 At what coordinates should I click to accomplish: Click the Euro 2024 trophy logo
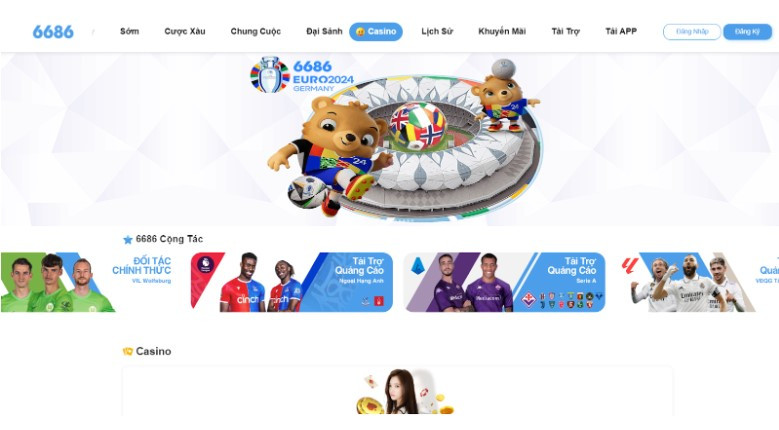click(x=270, y=74)
